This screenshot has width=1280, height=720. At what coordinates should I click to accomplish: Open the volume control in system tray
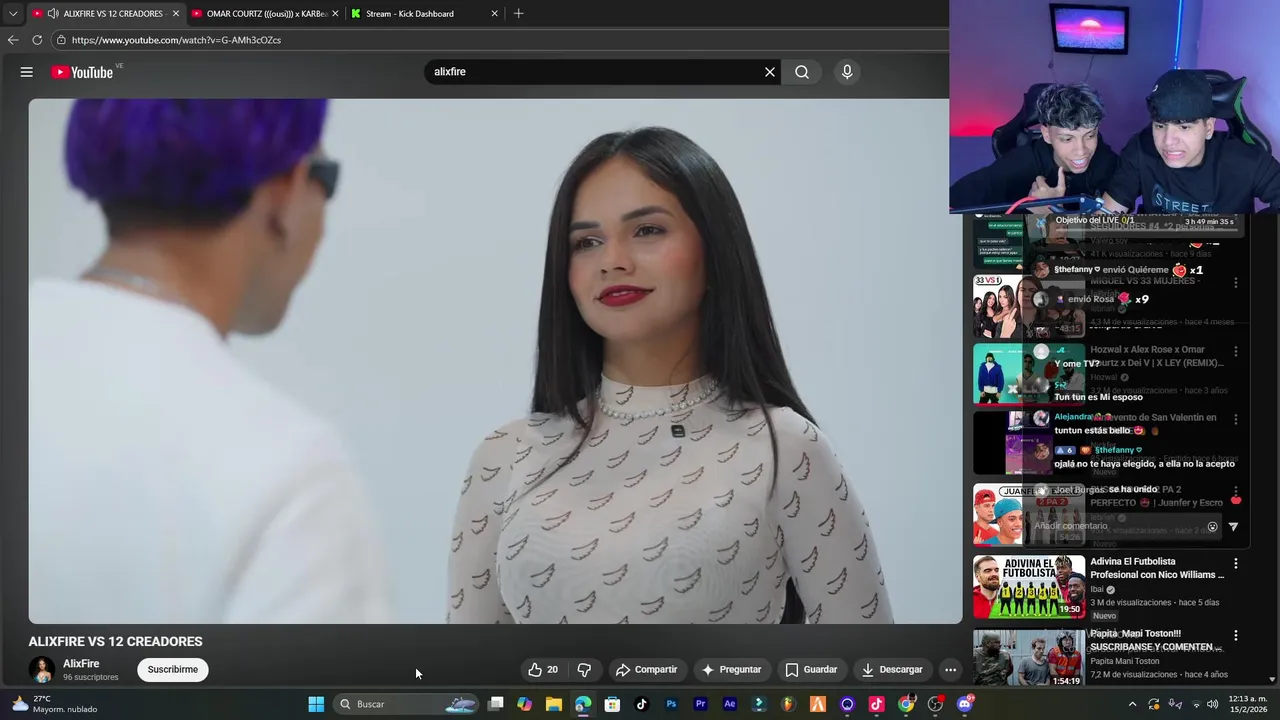pos(1213,704)
